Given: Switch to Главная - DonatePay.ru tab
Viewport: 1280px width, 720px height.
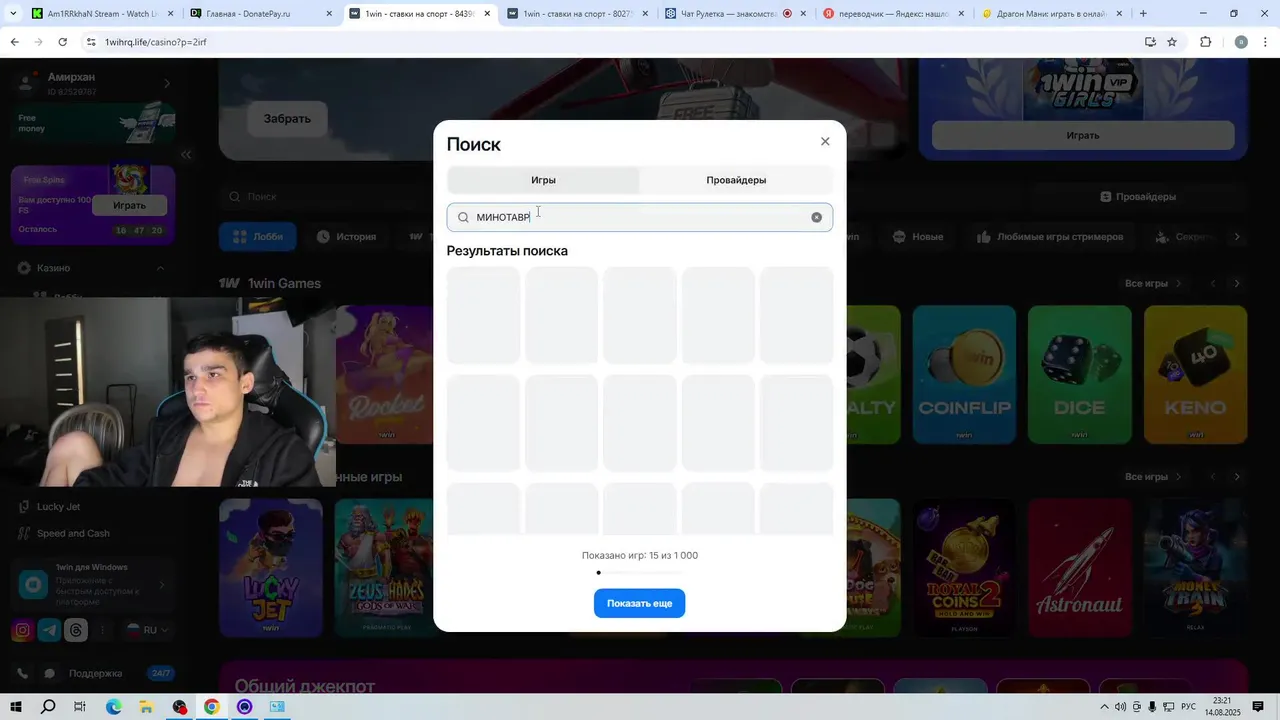Looking at the screenshot, I should tap(260, 14).
